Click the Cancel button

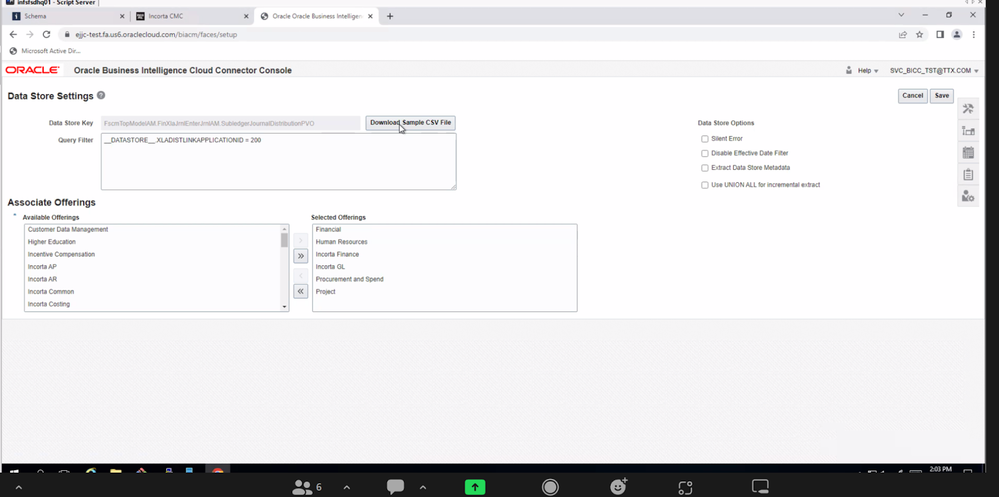[912, 96]
